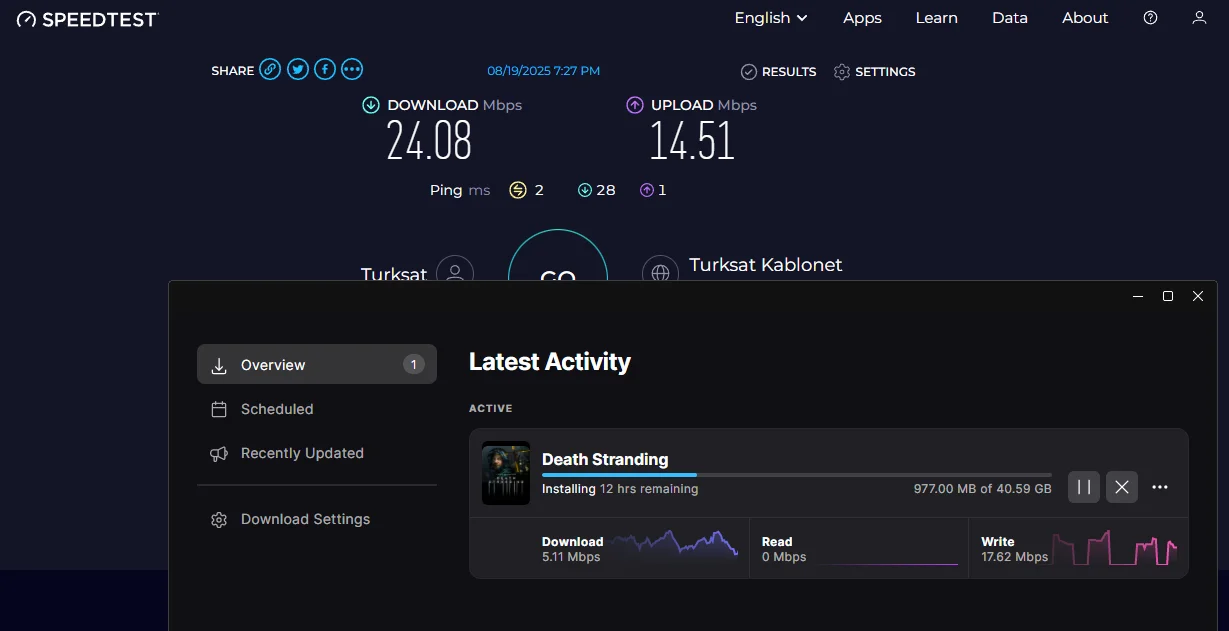Click the Death Stranding install progress bar
Viewport: 1229px width, 631px height.
797,475
